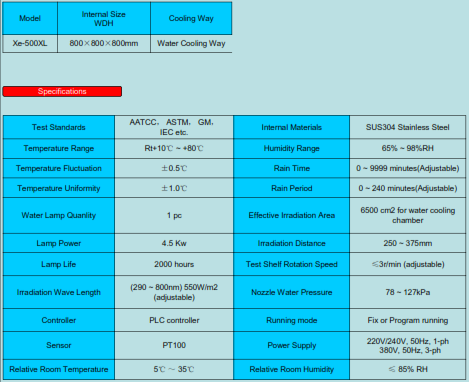Screen dimensions: 469x382
Task: Select the Test Standards label
Action: coord(59,127)
